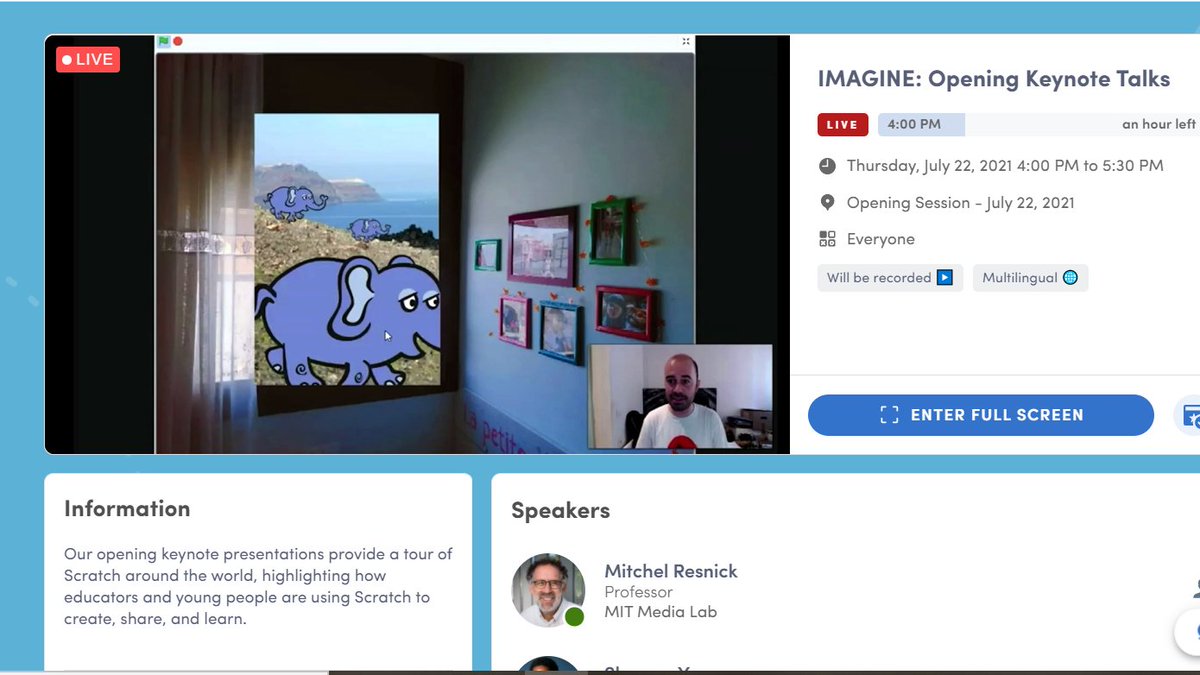Click the Scratch player fullscreen toggle icon
Viewport: 1200px width, 675px height.
[x=686, y=41]
